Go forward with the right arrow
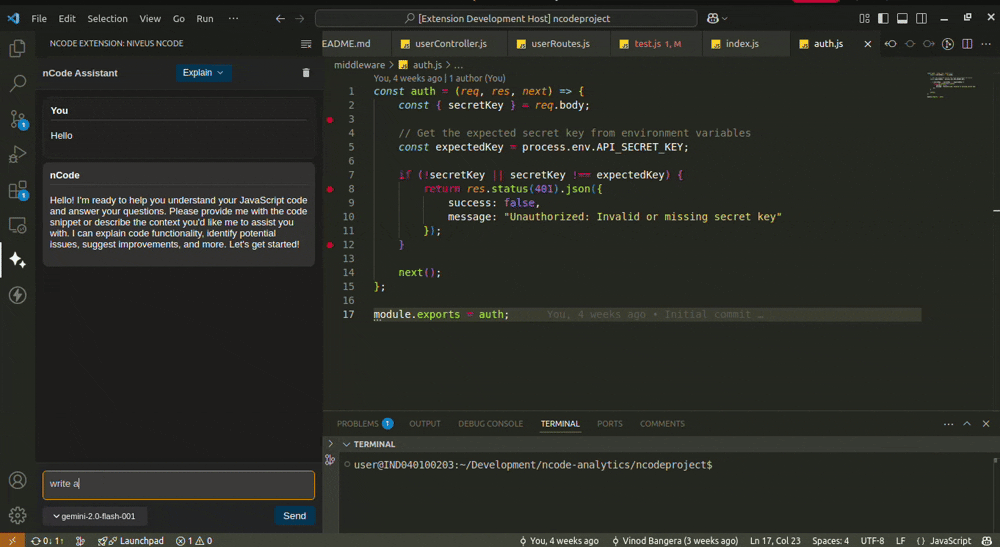The image size is (1000, 547). point(300,18)
